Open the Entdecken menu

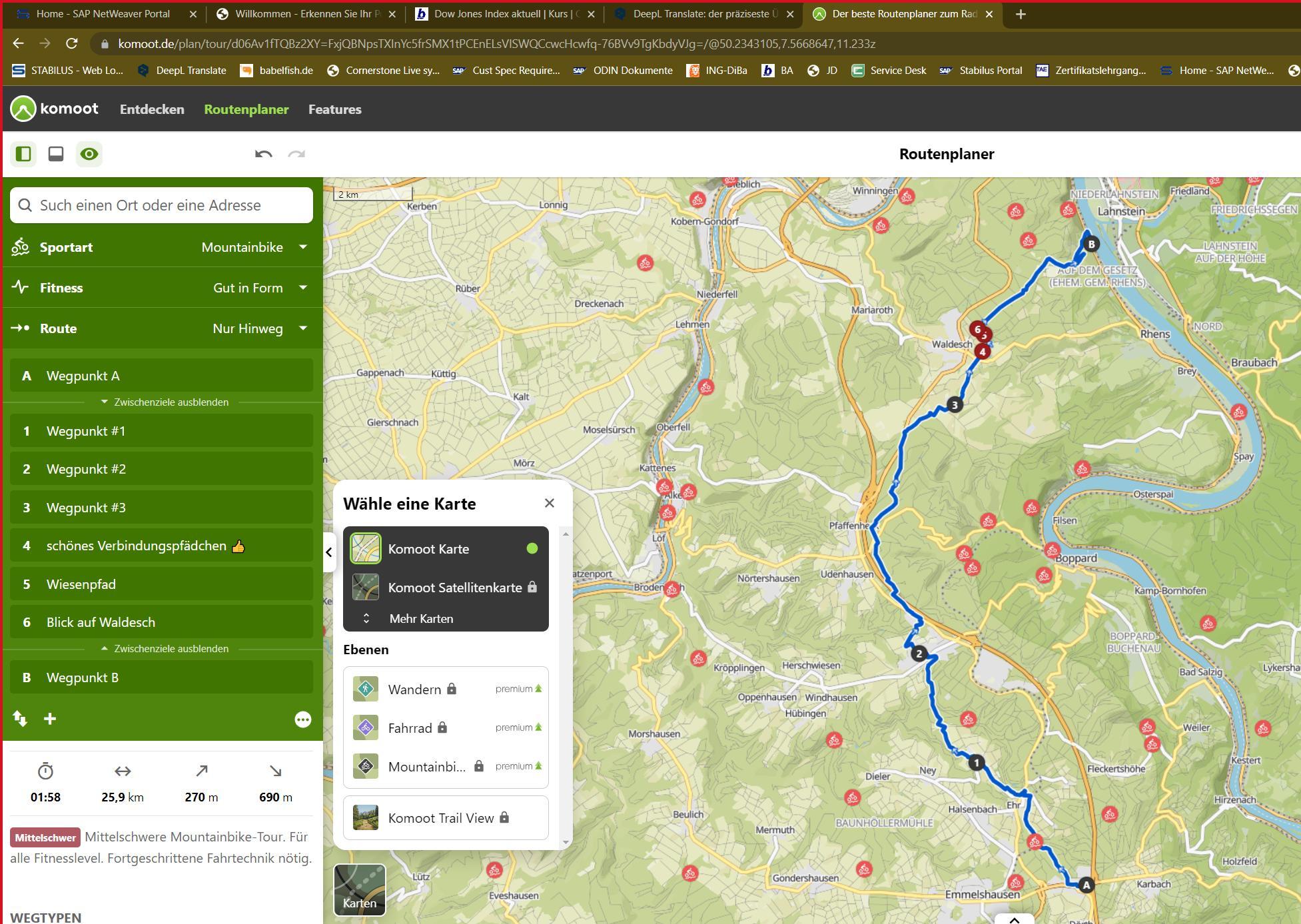tap(152, 109)
